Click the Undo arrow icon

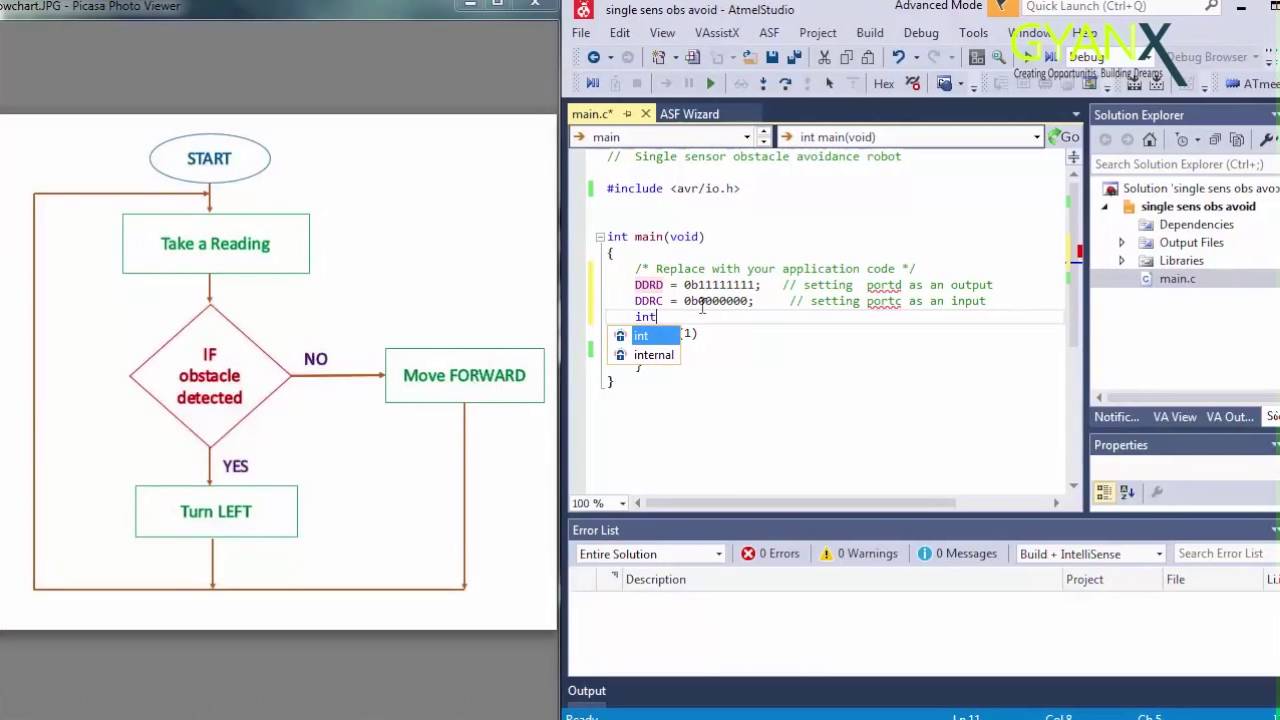(898, 58)
